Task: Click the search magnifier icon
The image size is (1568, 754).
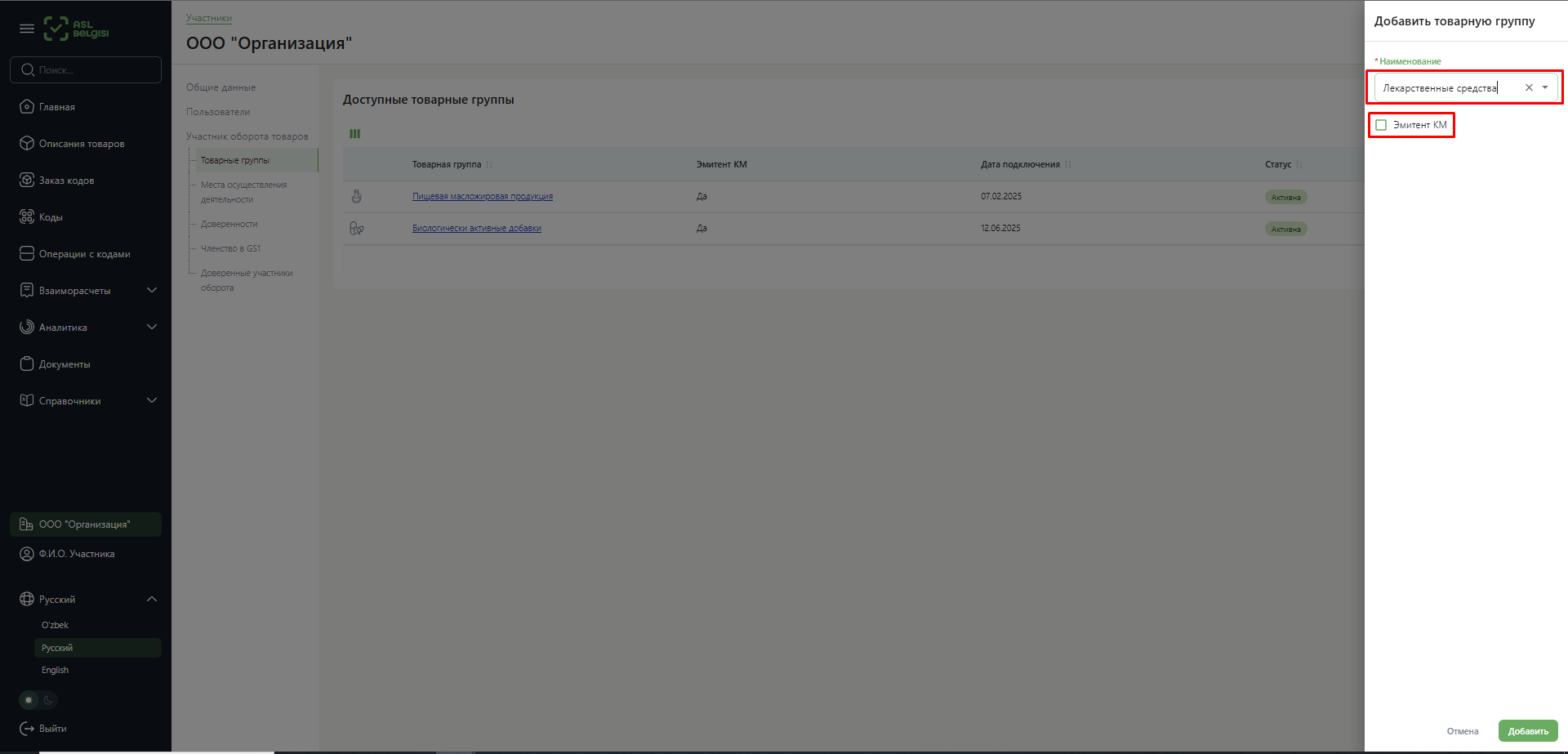Action: point(28,70)
